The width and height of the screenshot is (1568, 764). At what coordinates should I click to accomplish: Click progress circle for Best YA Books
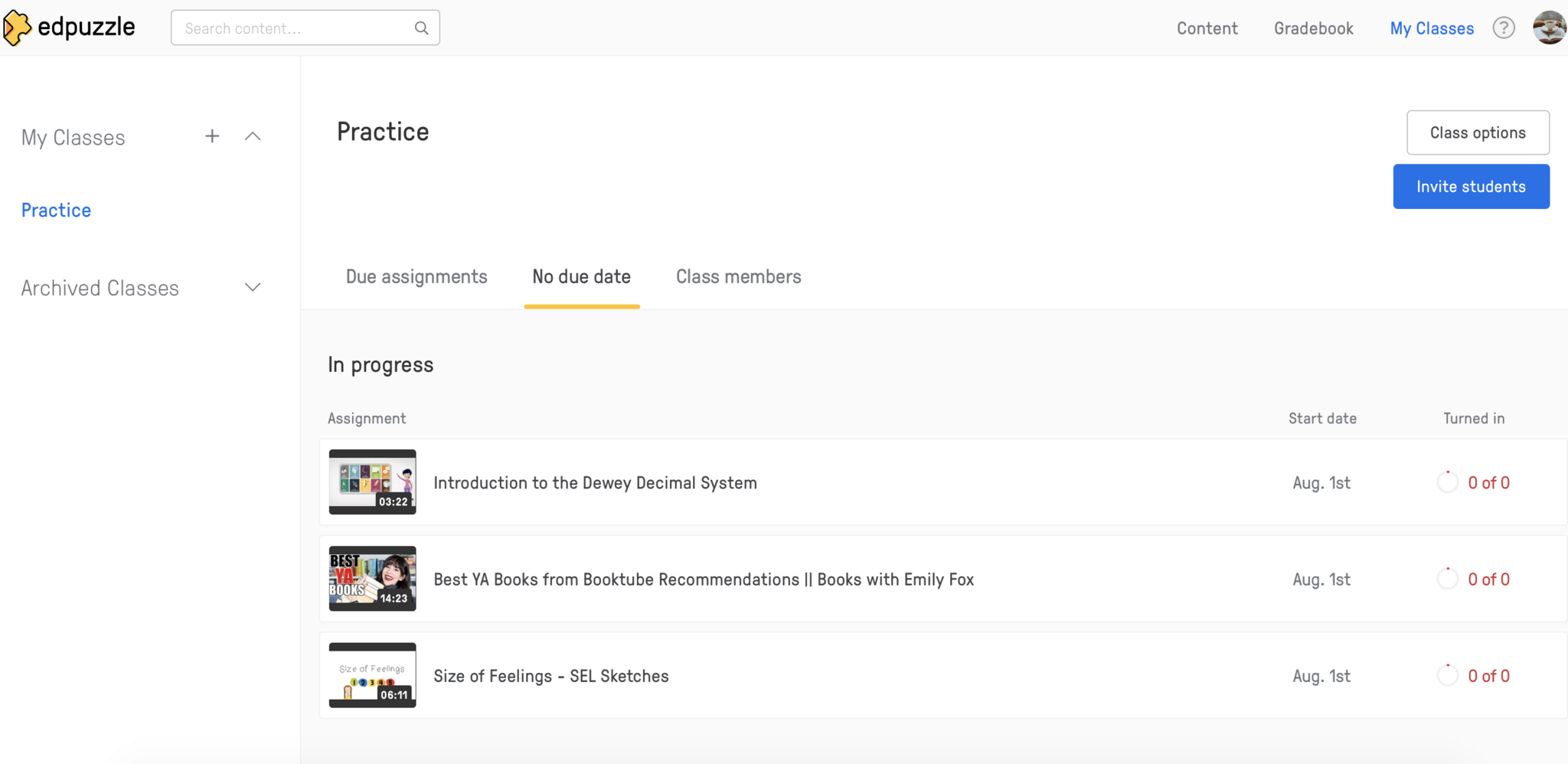click(x=1447, y=579)
